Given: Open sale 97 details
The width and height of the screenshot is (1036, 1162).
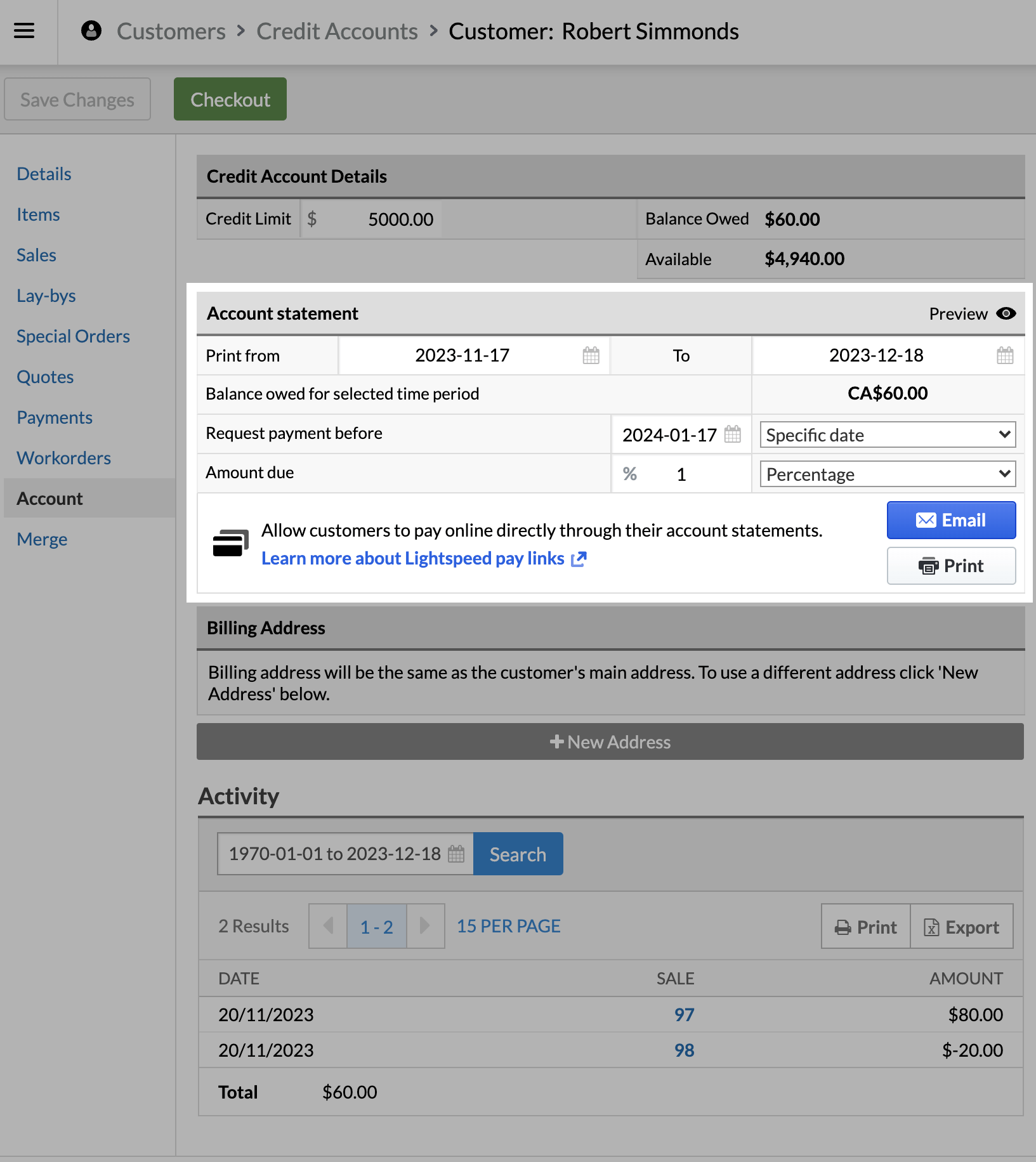Looking at the screenshot, I should (683, 1014).
